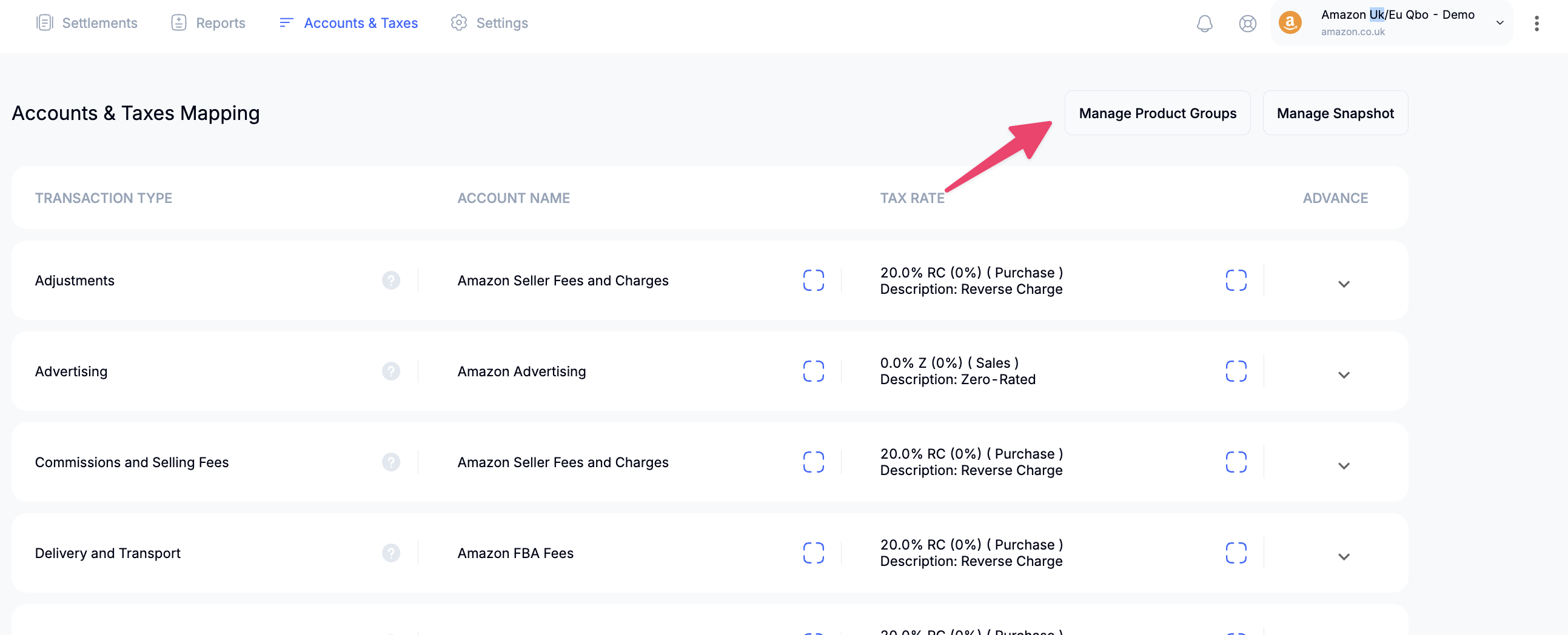The width and height of the screenshot is (1568, 635).
Task: Click the Accounts & Taxes lines icon
Action: tap(286, 22)
